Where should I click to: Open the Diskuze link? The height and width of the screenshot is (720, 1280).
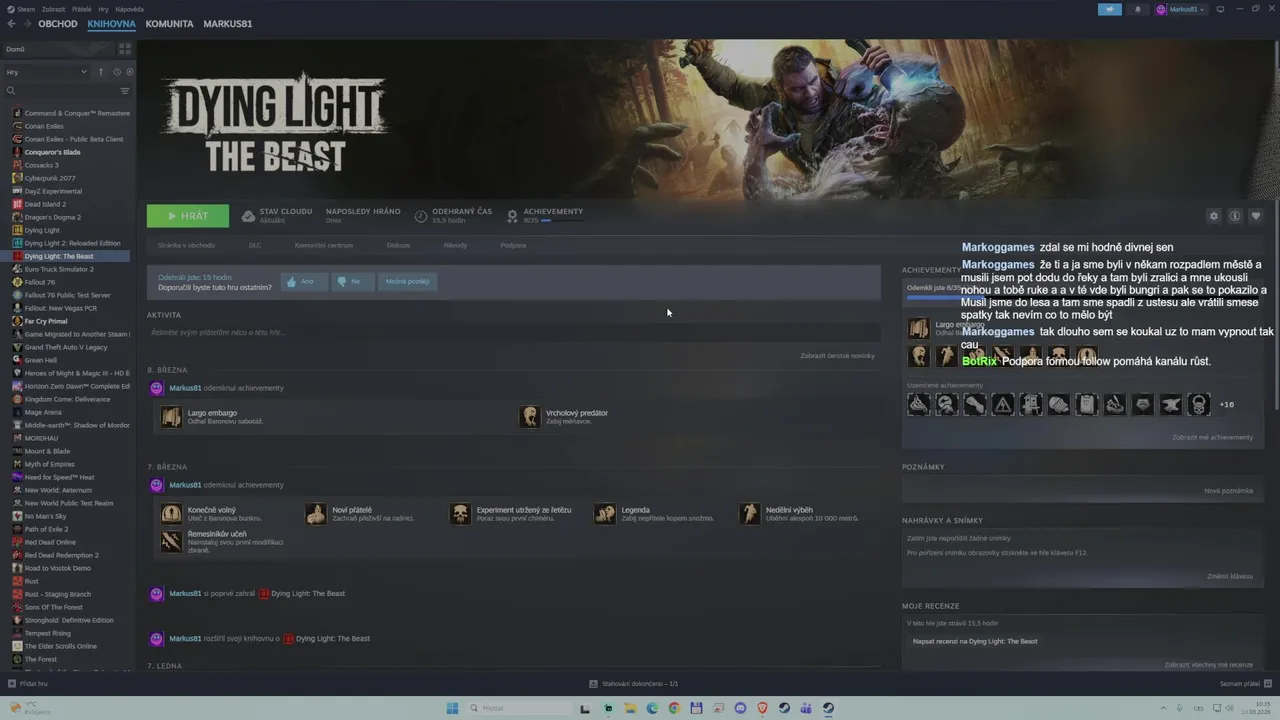[x=398, y=245]
